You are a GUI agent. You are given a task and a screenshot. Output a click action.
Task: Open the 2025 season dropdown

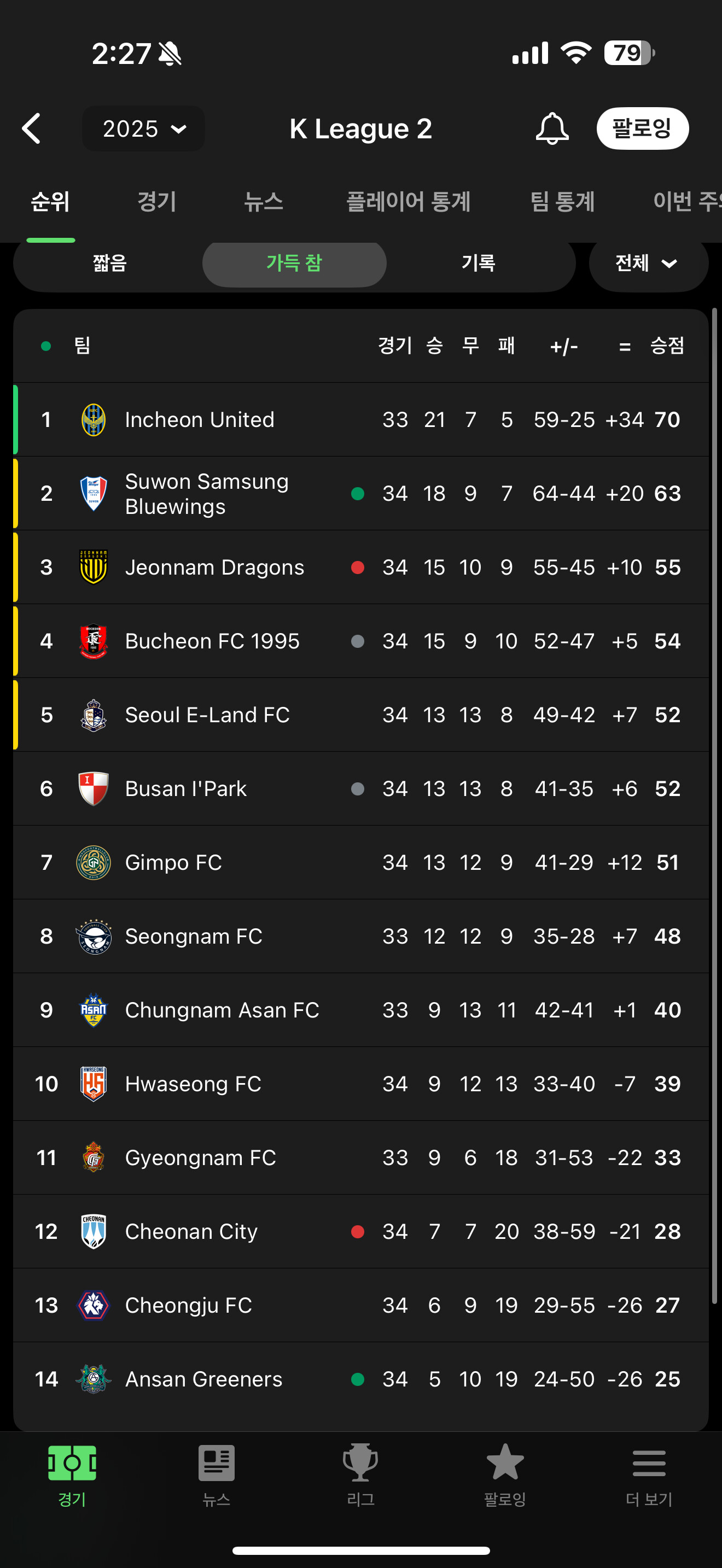[x=144, y=128]
